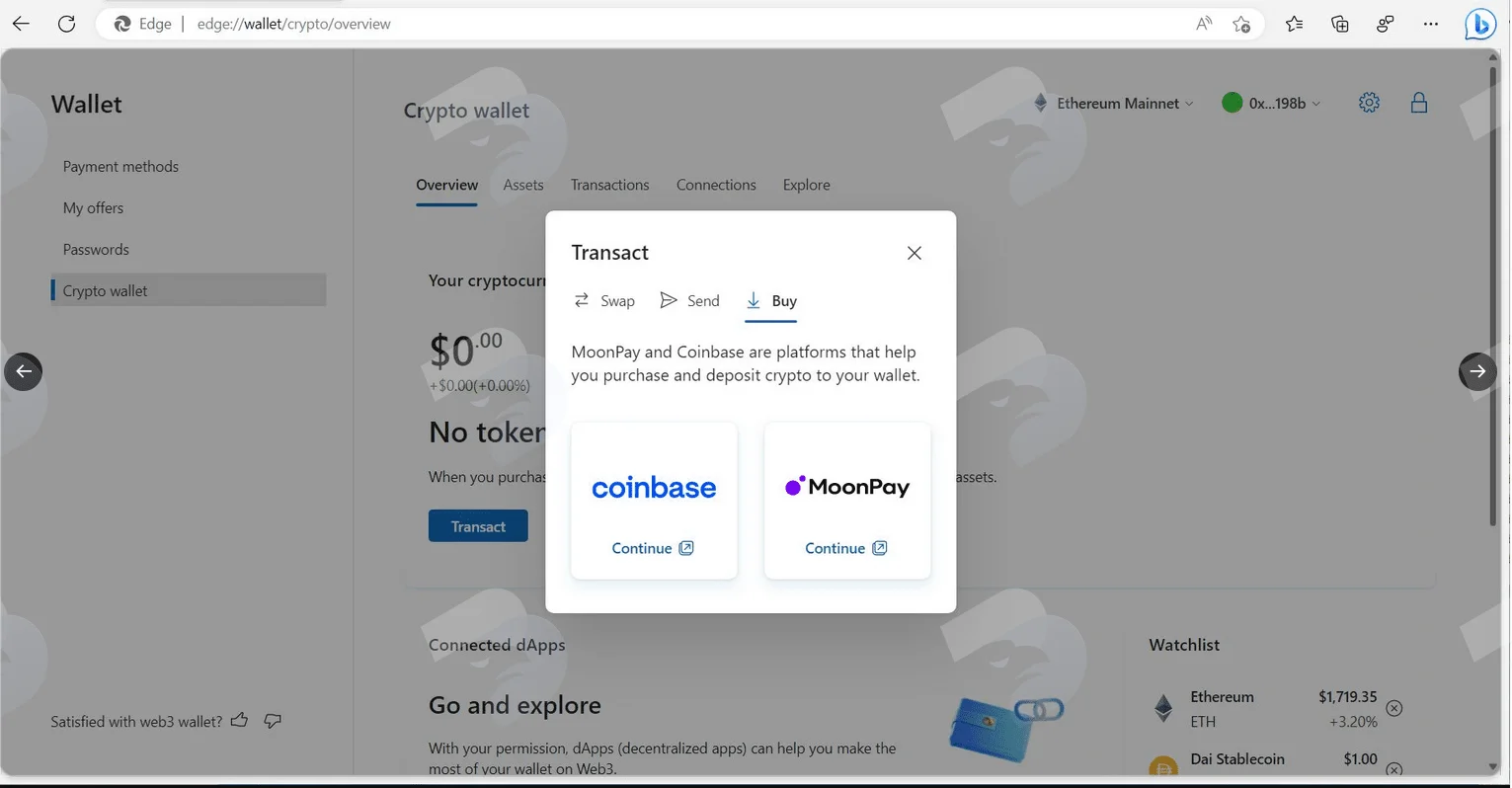Open Bing sidebar icon
The width and height of the screenshot is (1512, 788).
pos(1479,24)
